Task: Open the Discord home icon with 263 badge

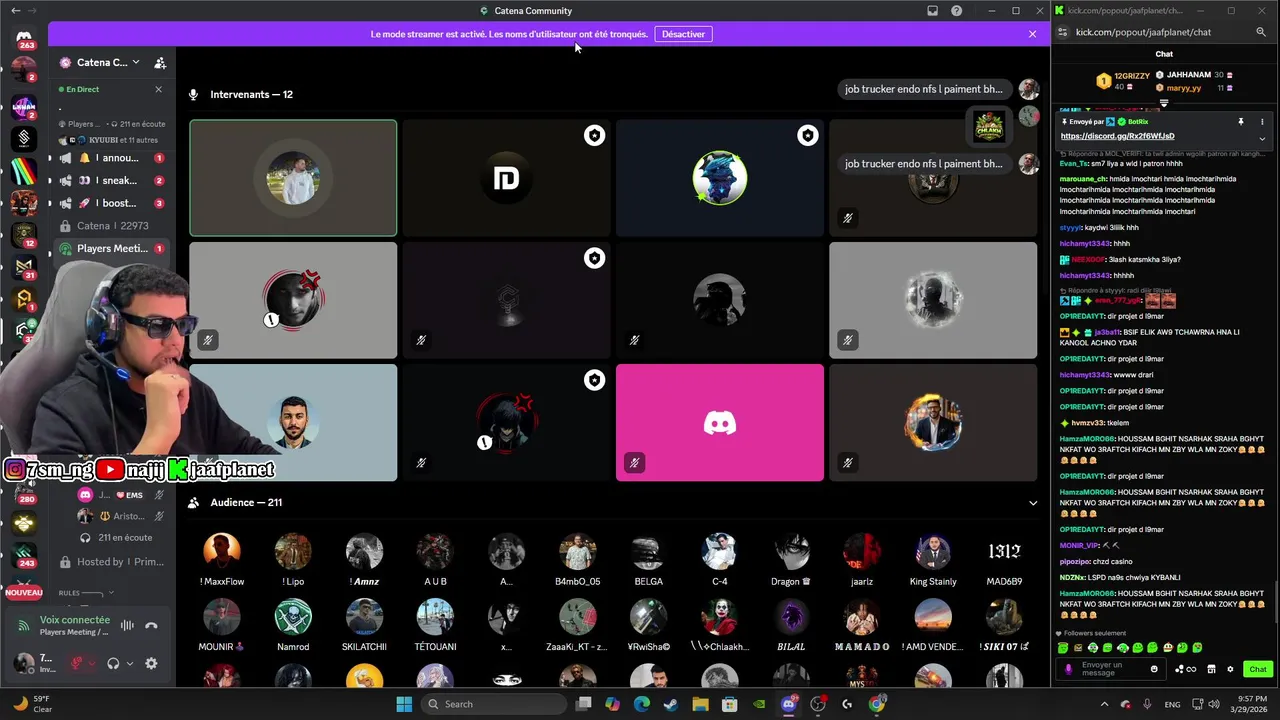Action: [x=24, y=38]
